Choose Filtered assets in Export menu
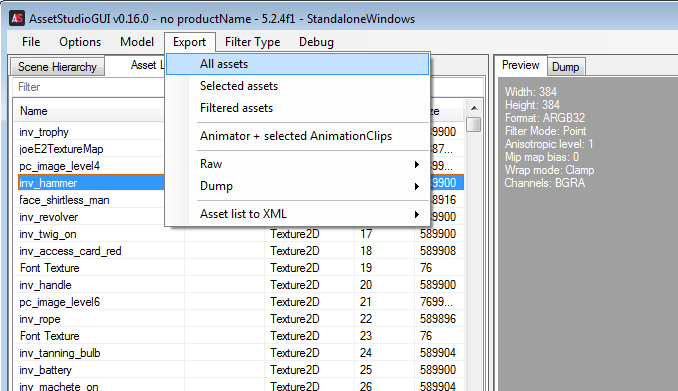This screenshot has height=391, width=678. pos(297,108)
